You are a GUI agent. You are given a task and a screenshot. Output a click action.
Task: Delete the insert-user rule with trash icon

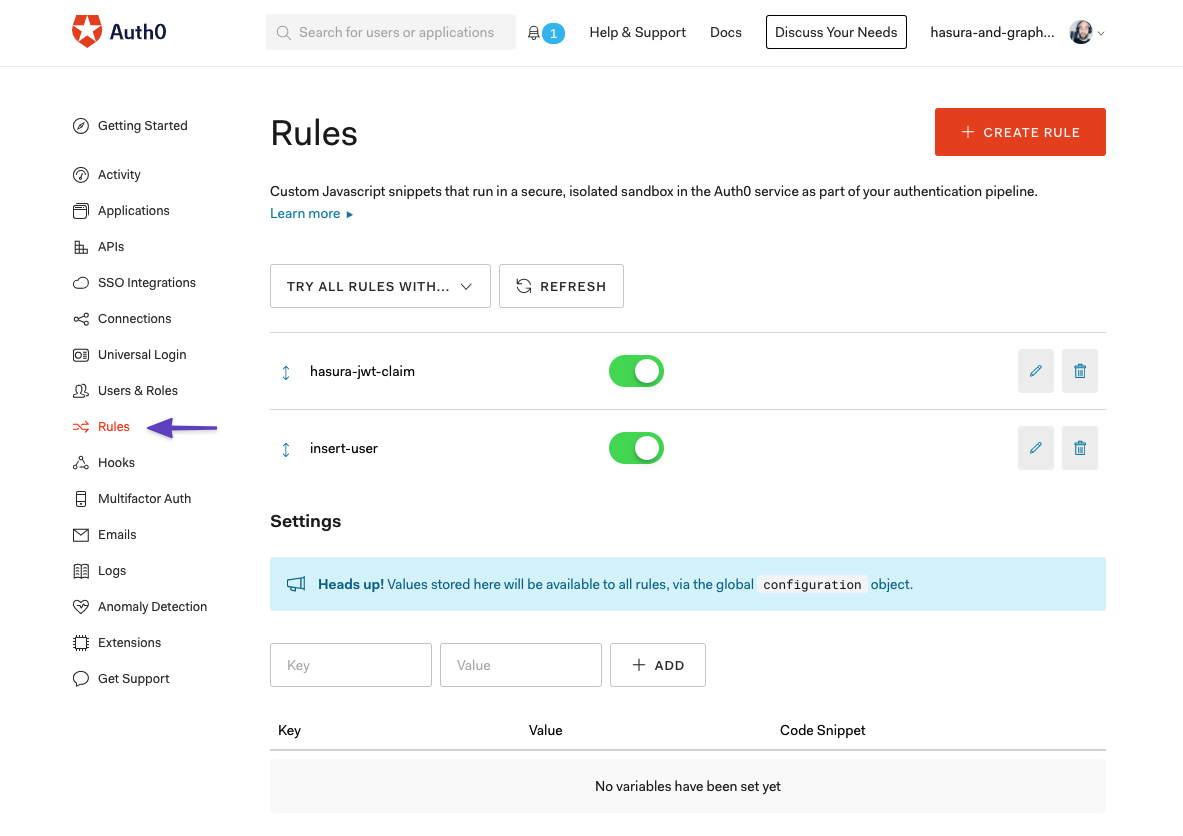tap(1079, 448)
